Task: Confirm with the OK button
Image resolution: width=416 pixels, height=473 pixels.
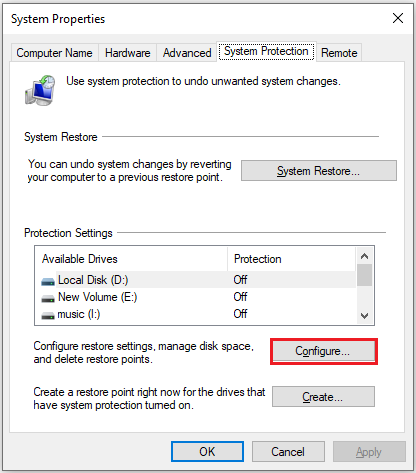Action: pos(207,452)
